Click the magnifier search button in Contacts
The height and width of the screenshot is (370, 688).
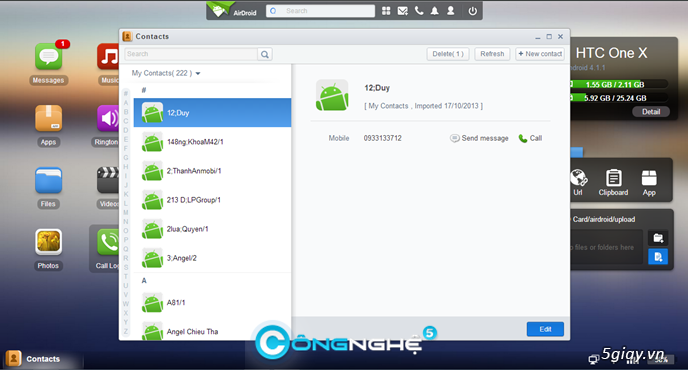[x=265, y=54]
